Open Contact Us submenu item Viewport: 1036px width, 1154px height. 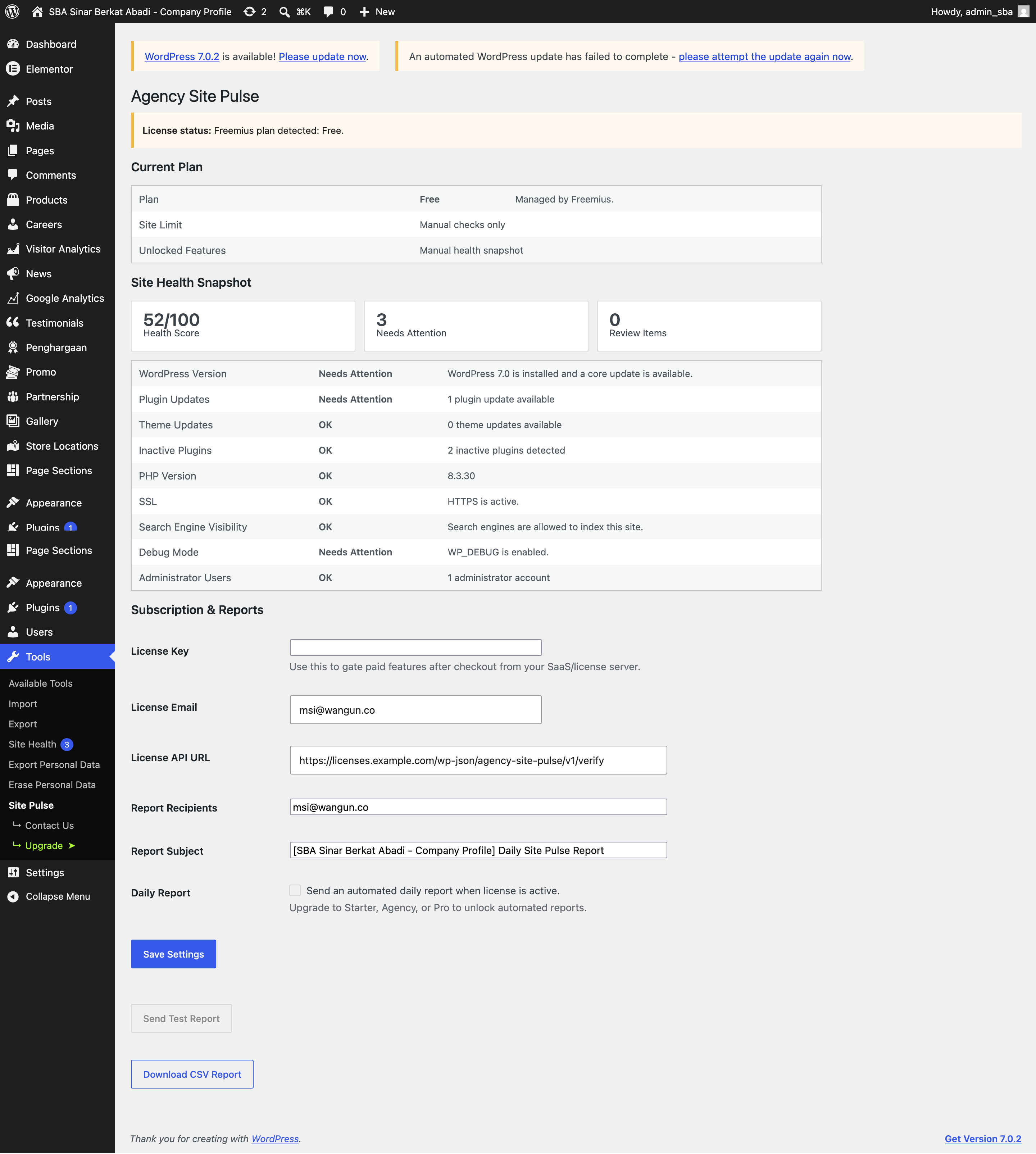click(50, 826)
